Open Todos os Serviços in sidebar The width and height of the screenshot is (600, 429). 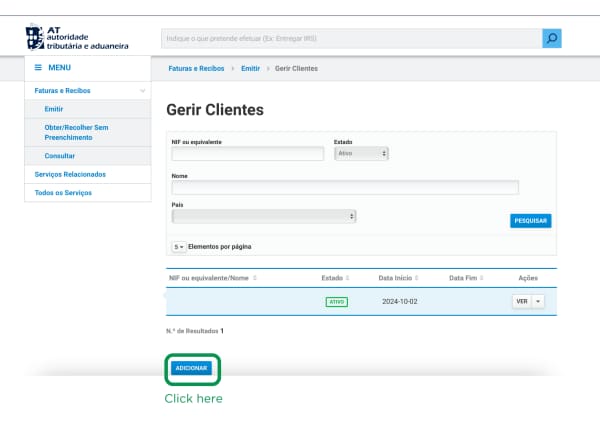(x=63, y=192)
